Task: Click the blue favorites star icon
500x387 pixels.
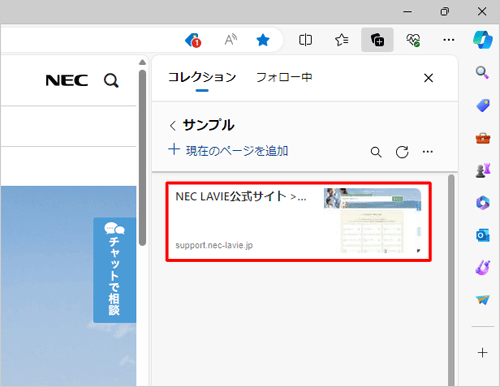Action: pyautogui.click(x=263, y=40)
